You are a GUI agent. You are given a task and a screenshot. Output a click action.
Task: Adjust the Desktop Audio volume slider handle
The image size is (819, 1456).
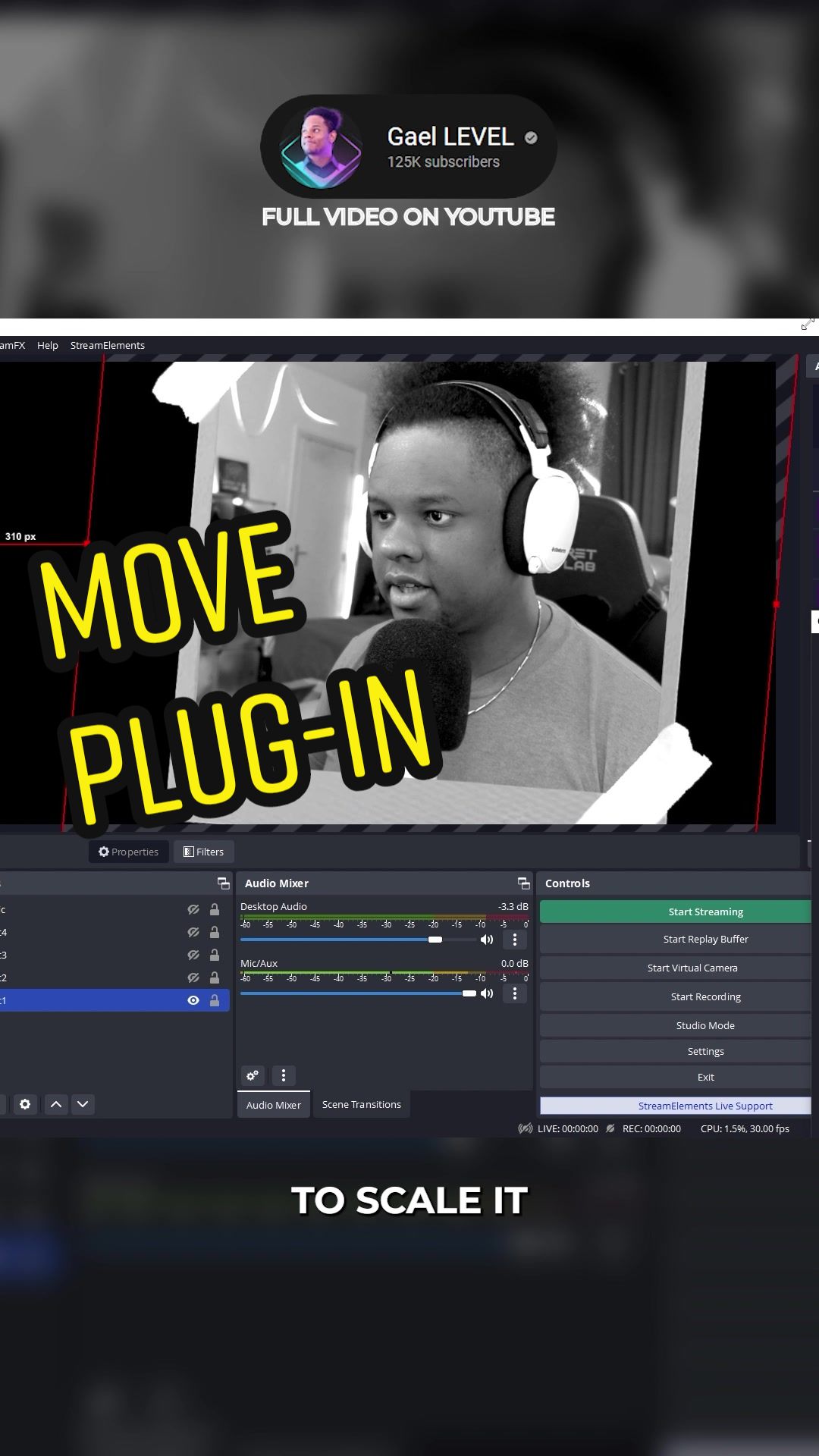tap(435, 940)
